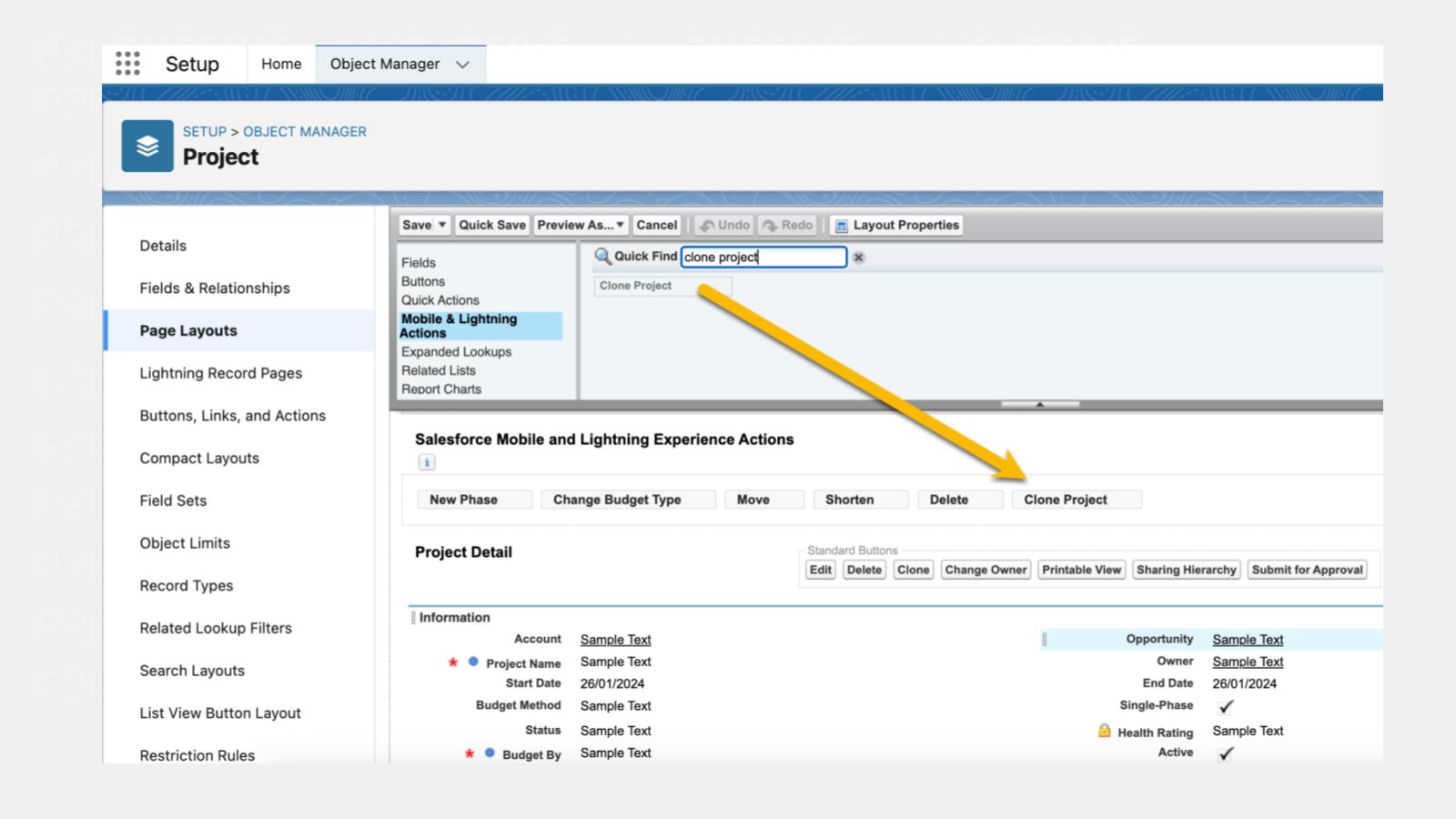Select Mobile & Lightning Actions category
Image resolution: width=1456 pixels, height=819 pixels.
(480, 326)
